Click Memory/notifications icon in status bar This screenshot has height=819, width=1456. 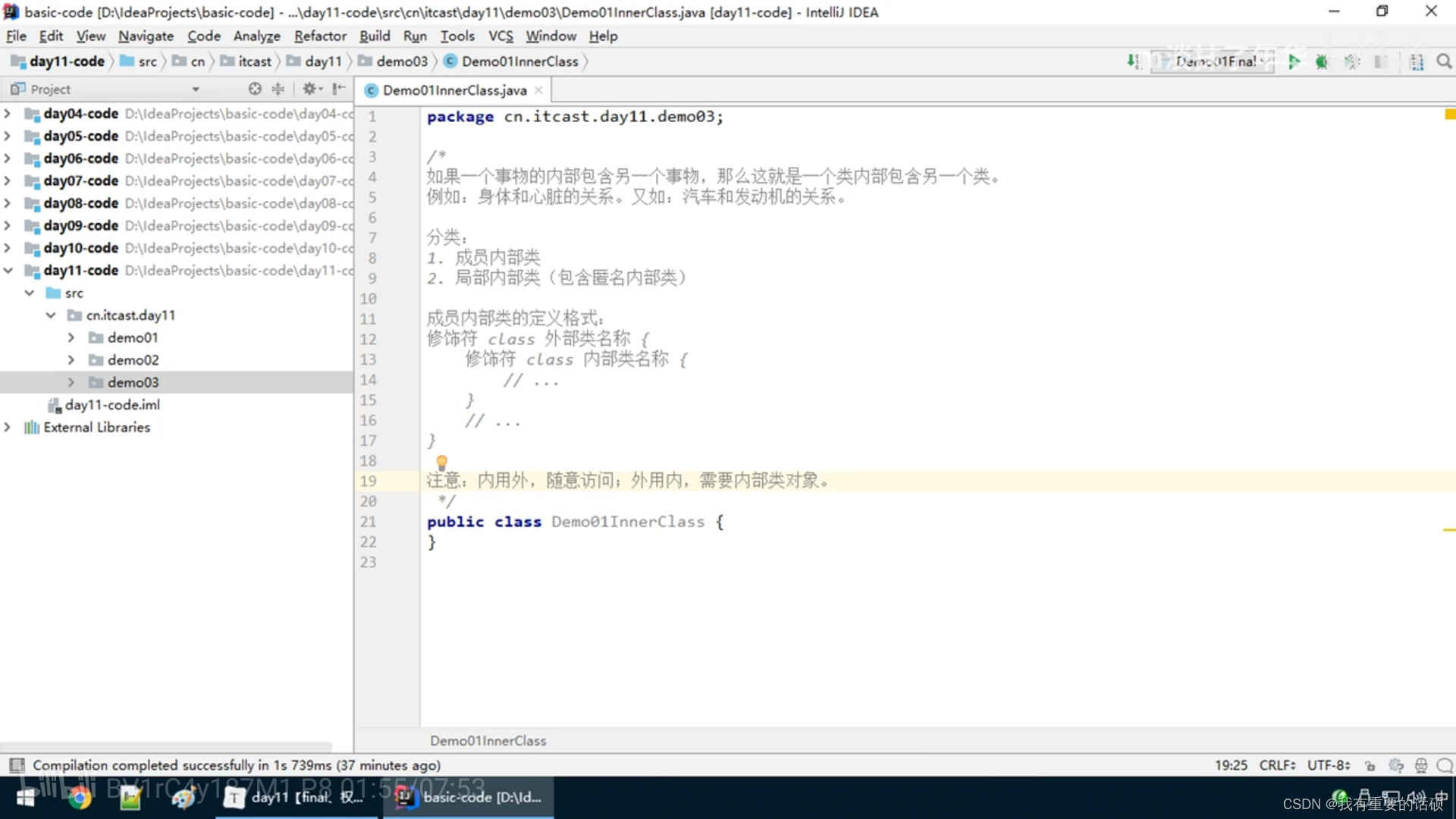pos(1445,765)
